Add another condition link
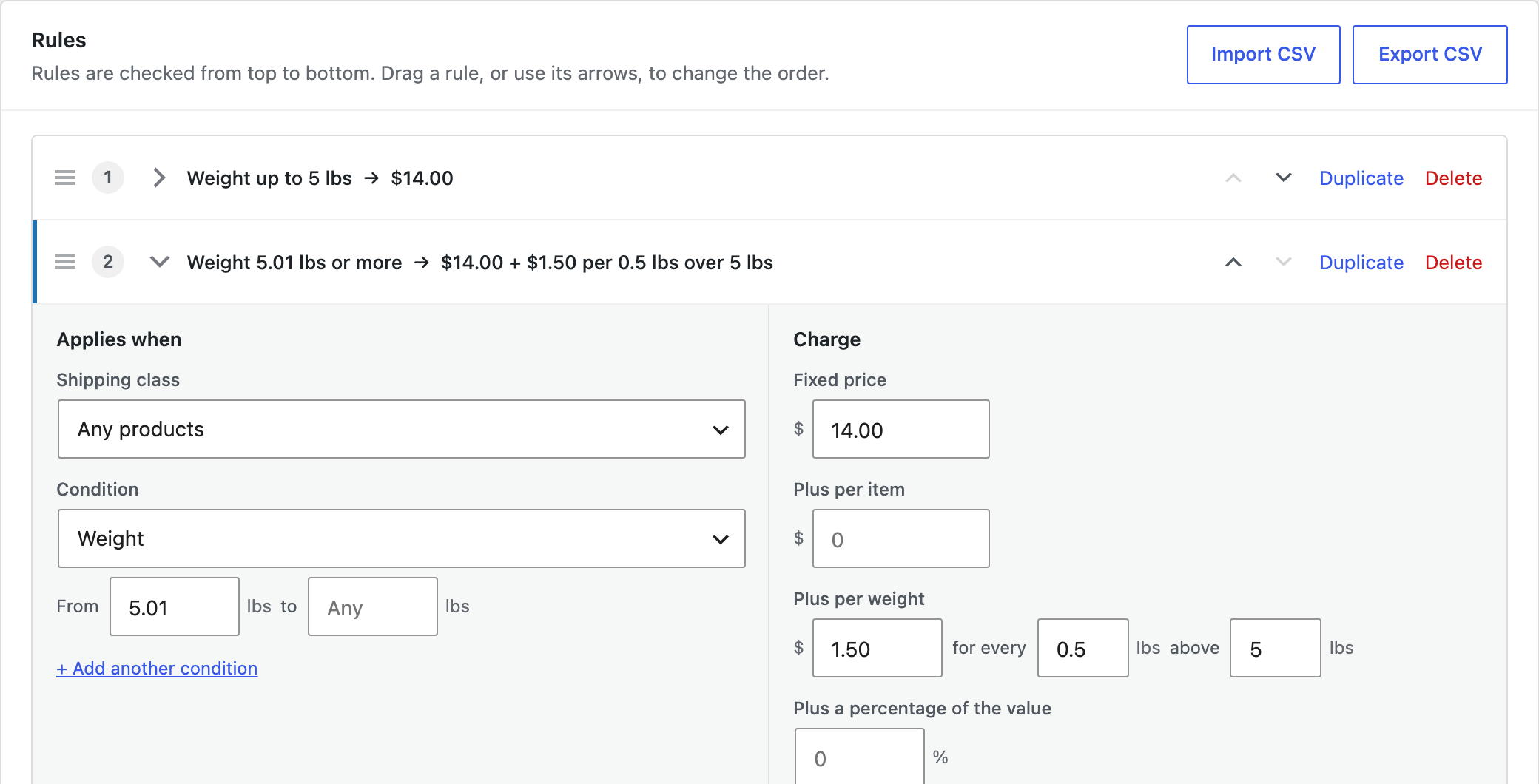 [157, 669]
